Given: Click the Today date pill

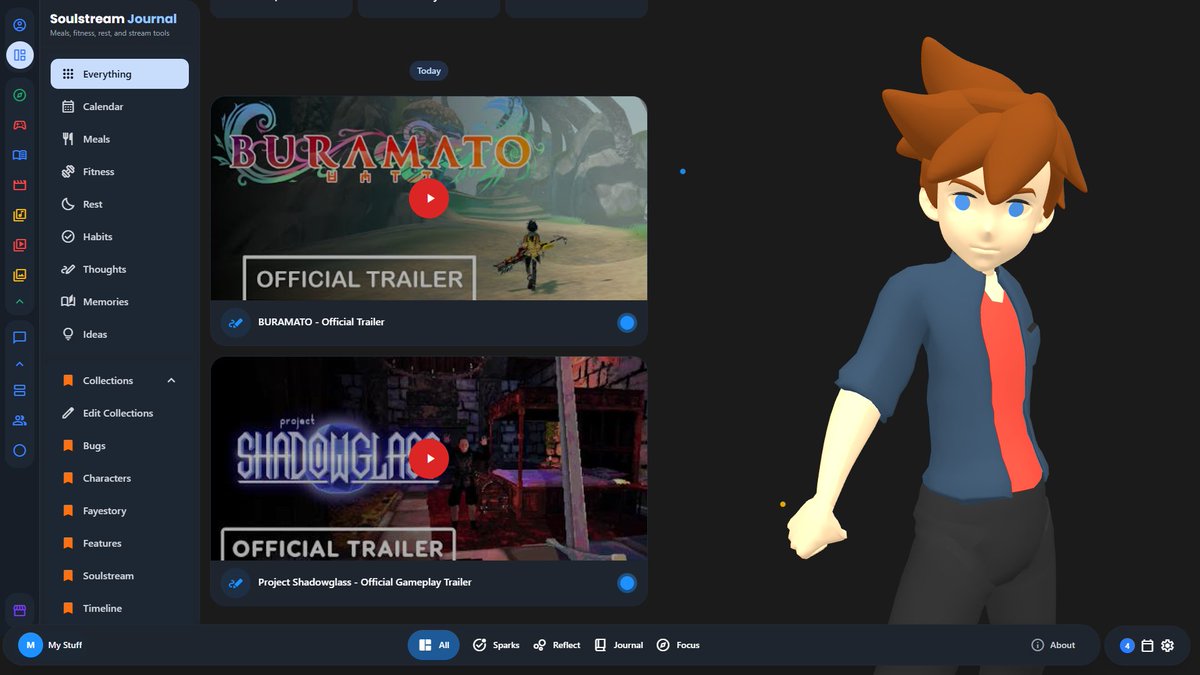Looking at the screenshot, I should pos(429,71).
